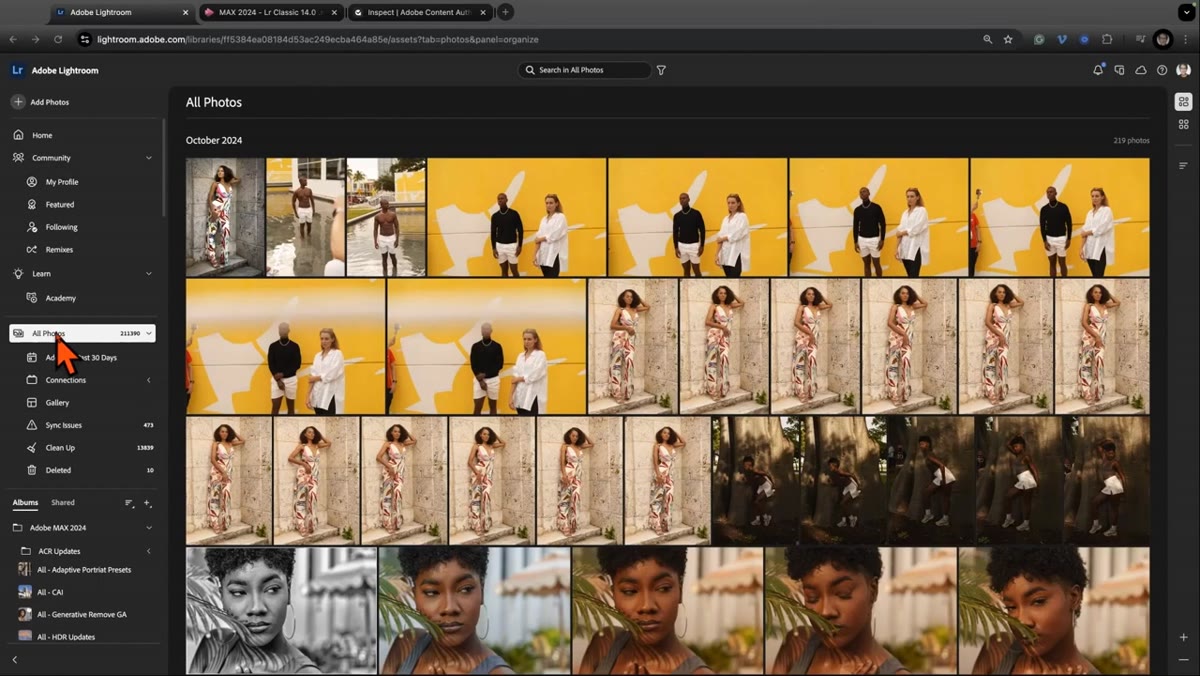The height and width of the screenshot is (676, 1200).
Task: Click the album sort icon next to Shared
Action: pyautogui.click(x=129, y=503)
